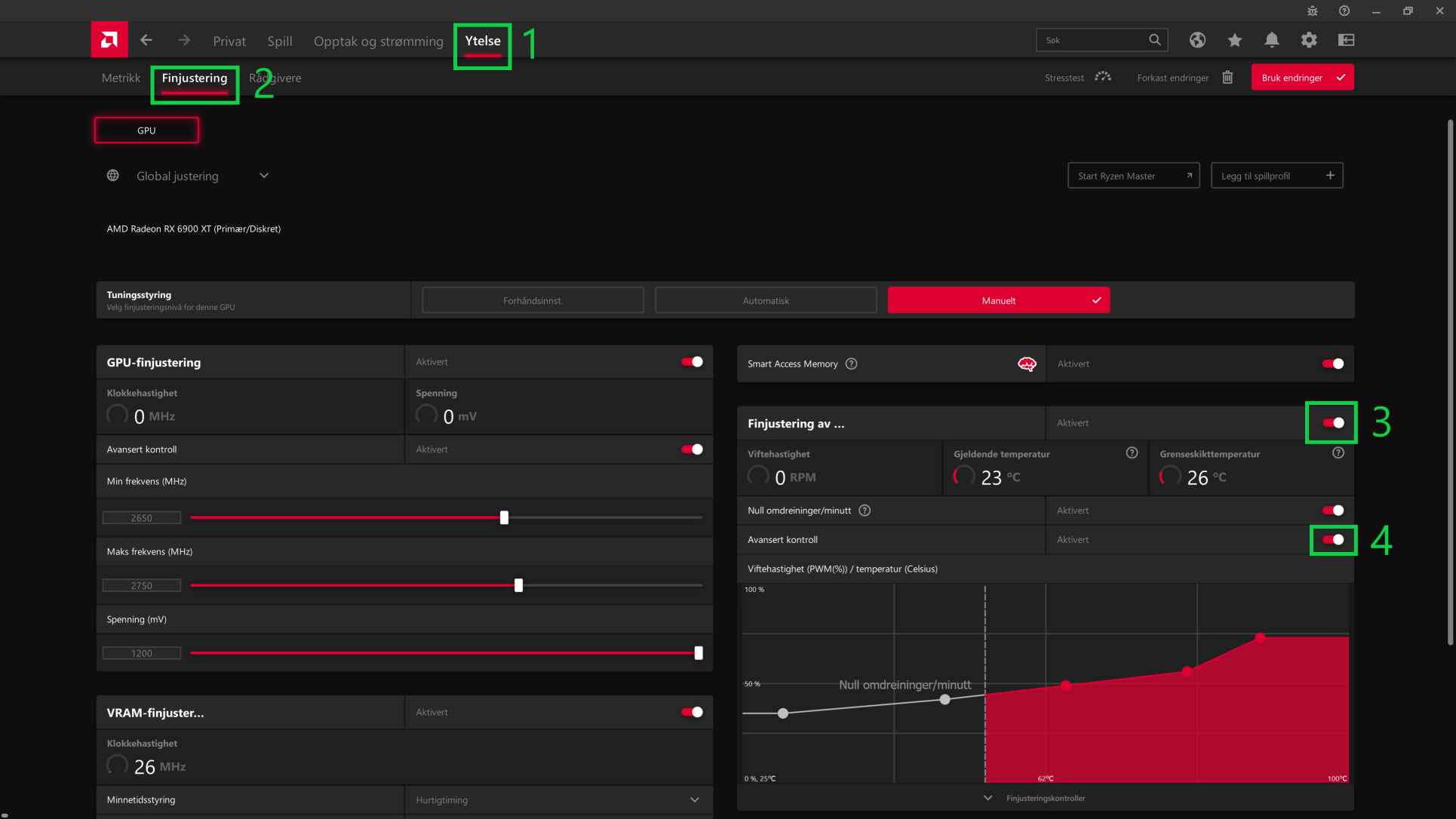The width and height of the screenshot is (1456, 819).
Task: Expand Global justering dropdown
Action: pyautogui.click(x=264, y=175)
